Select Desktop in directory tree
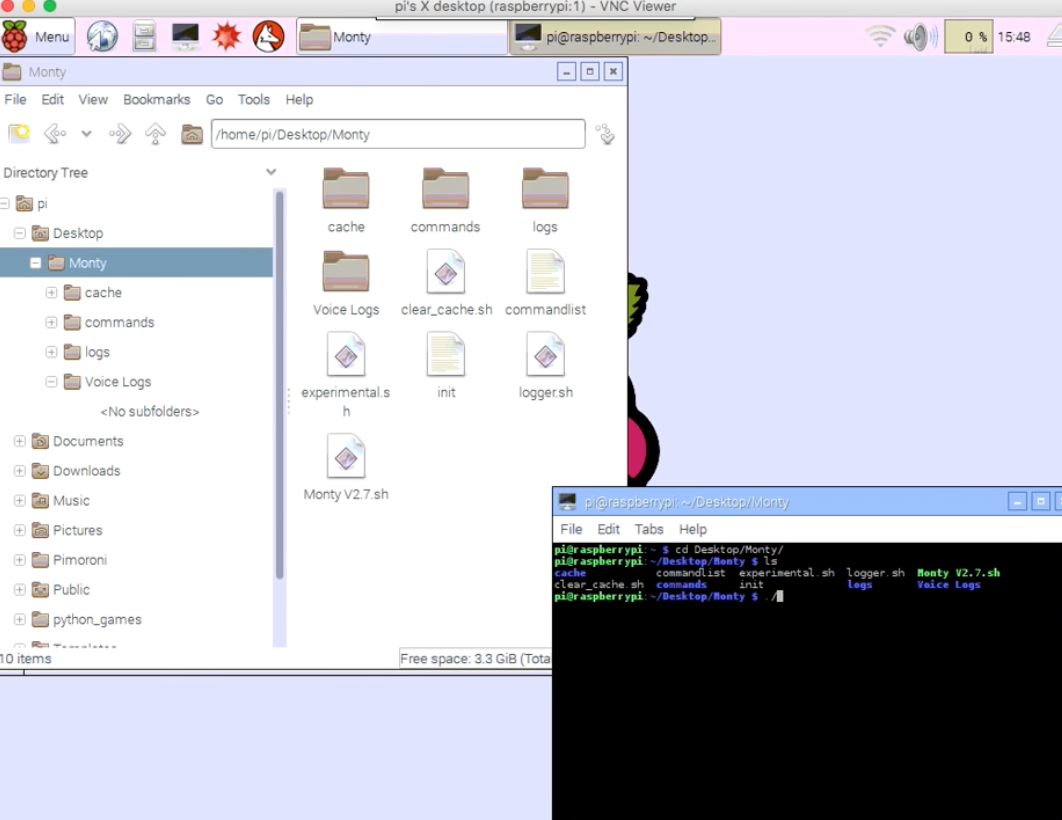Screen dimensions: 1062x820 (x=78, y=233)
